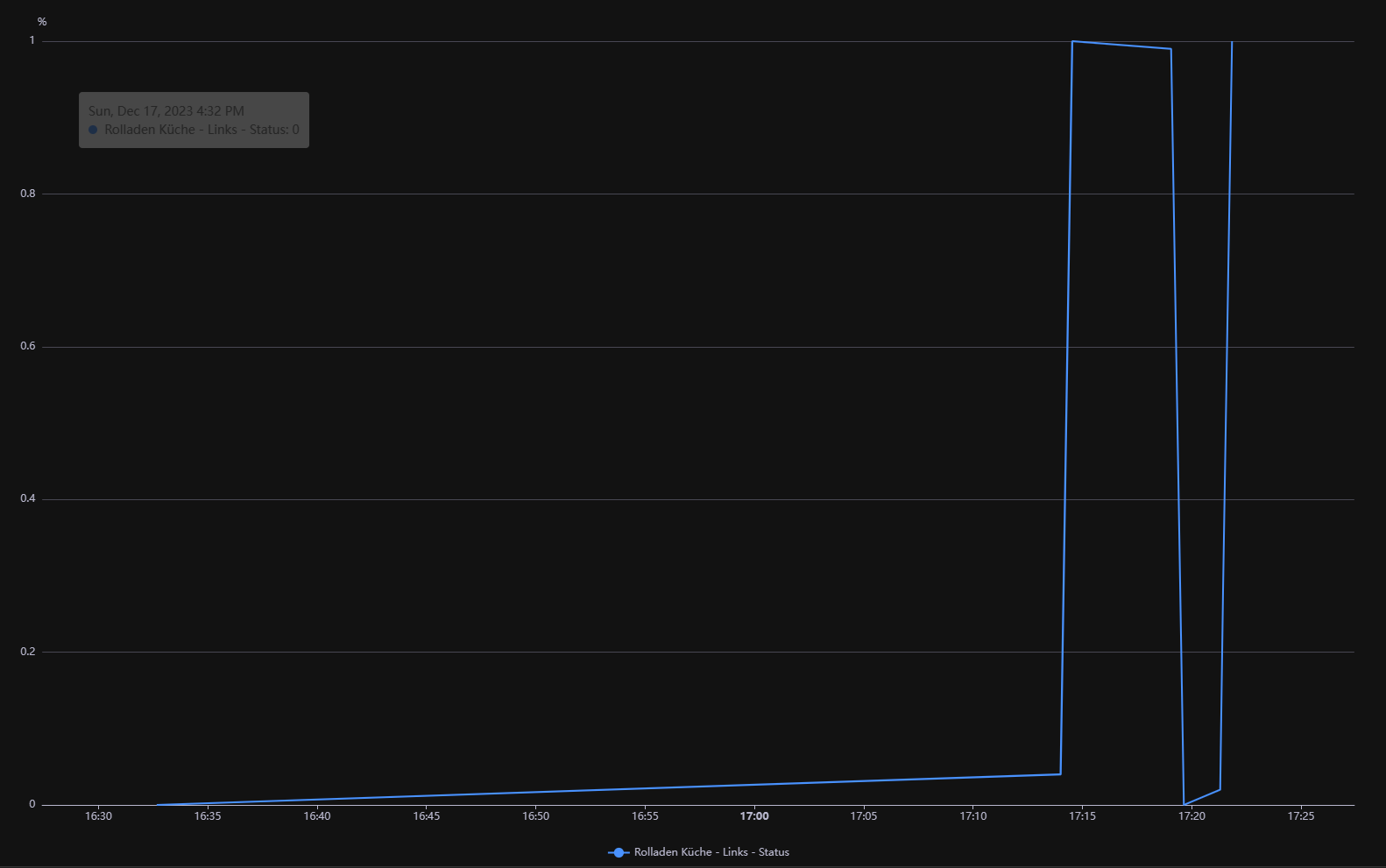Click the 17:15 time axis label
Viewport: 1386px width, 868px height.
[1082, 816]
